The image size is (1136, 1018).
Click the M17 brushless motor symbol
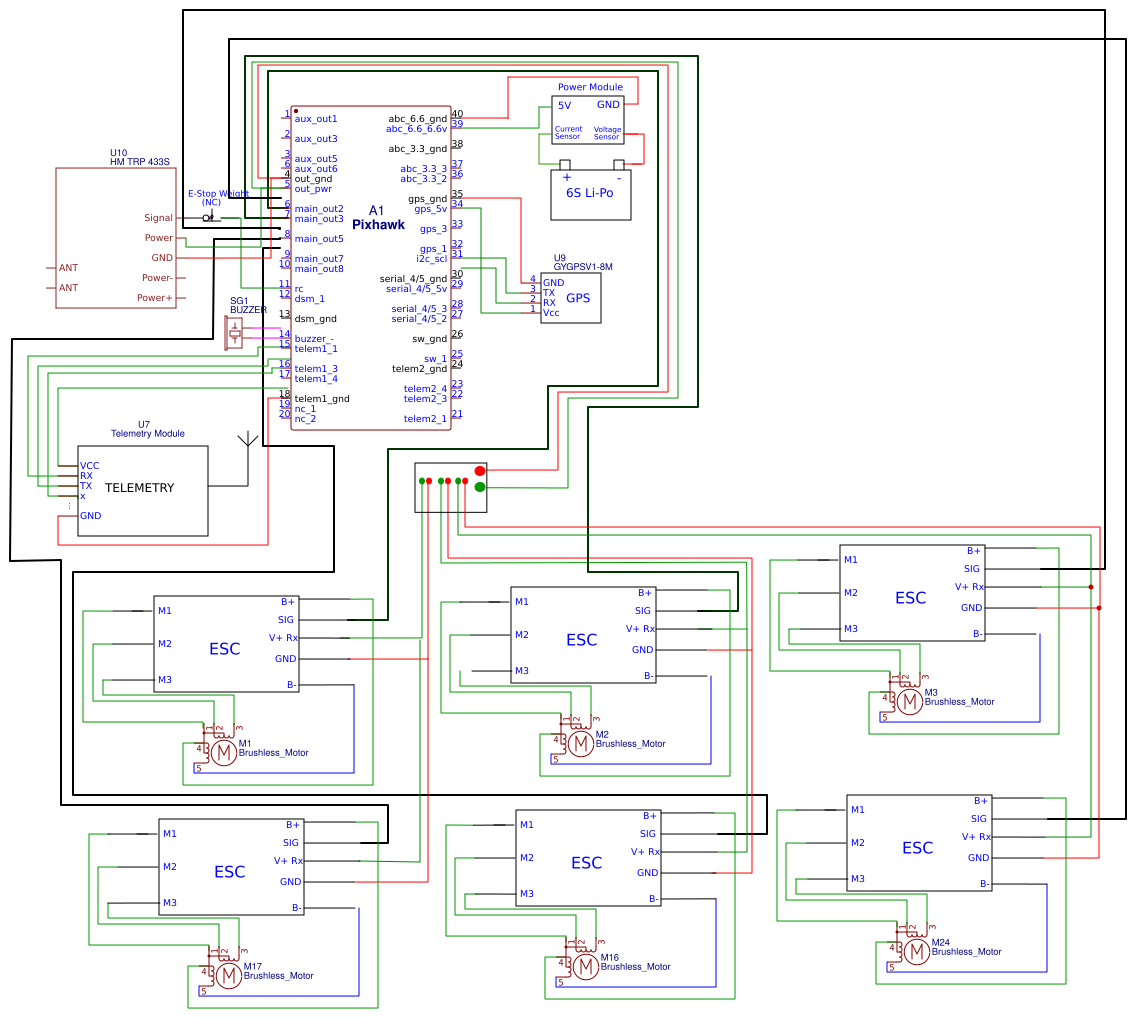coord(228,976)
